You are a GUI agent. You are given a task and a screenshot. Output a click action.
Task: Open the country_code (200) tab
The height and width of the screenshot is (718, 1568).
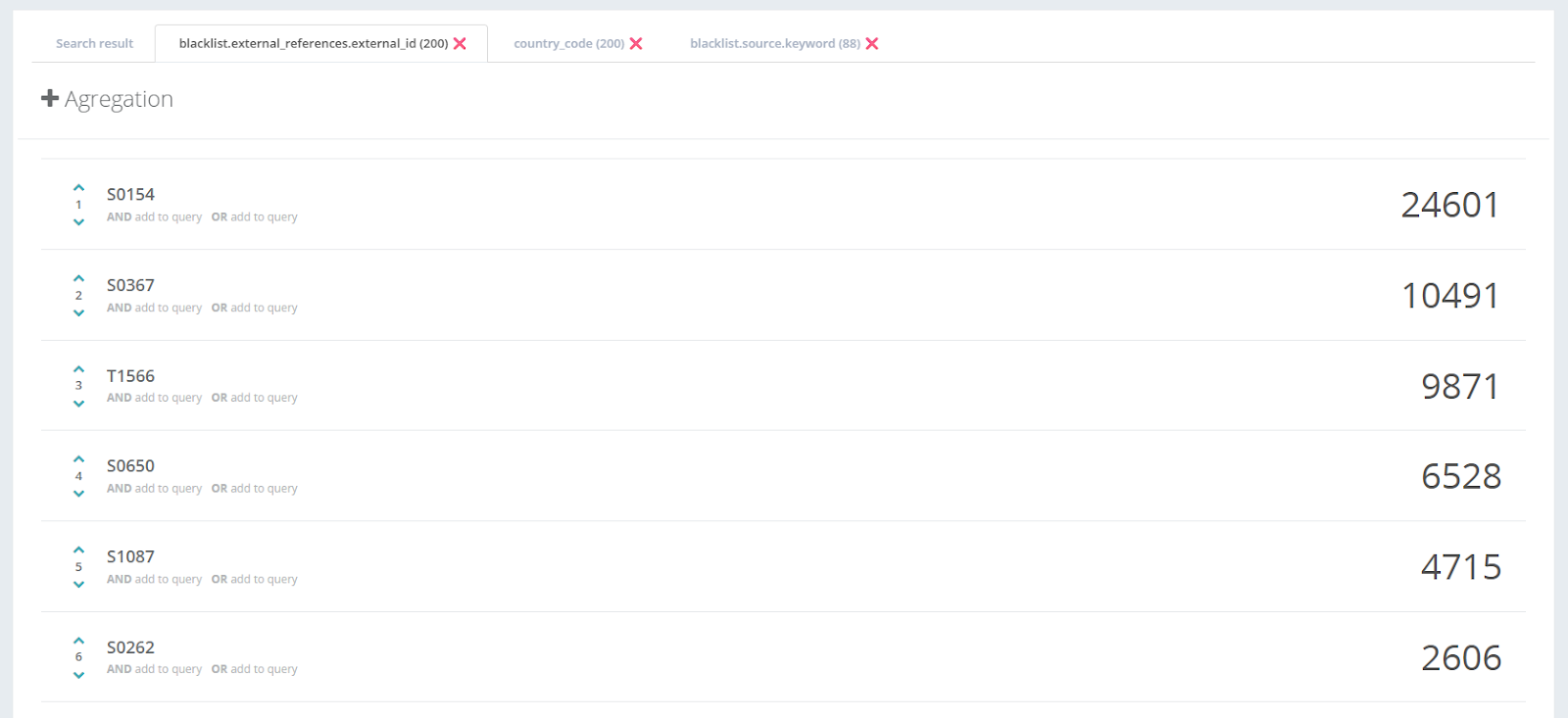[568, 44]
